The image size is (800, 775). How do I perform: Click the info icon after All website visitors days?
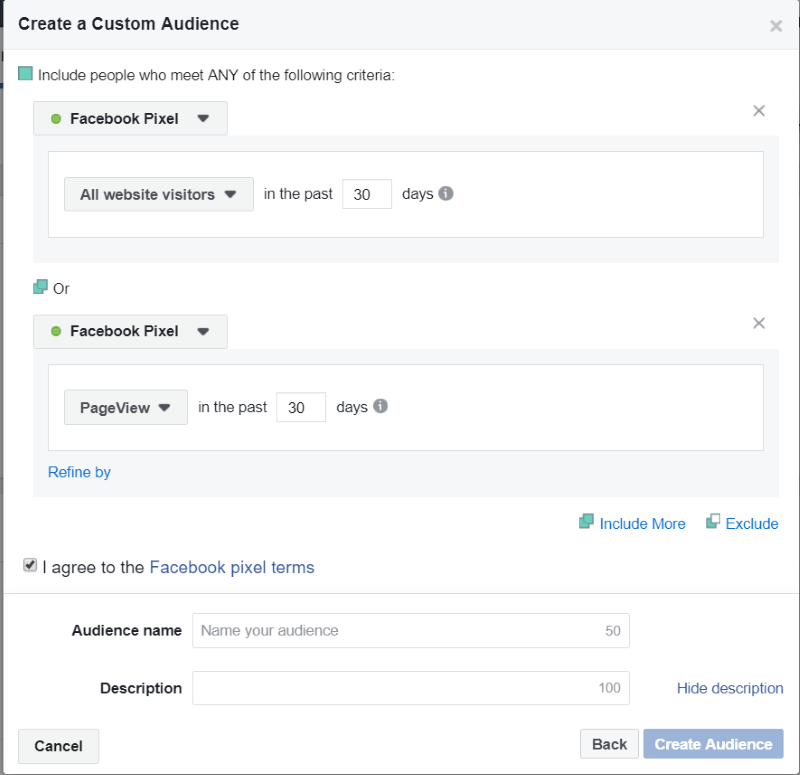click(445, 193)
